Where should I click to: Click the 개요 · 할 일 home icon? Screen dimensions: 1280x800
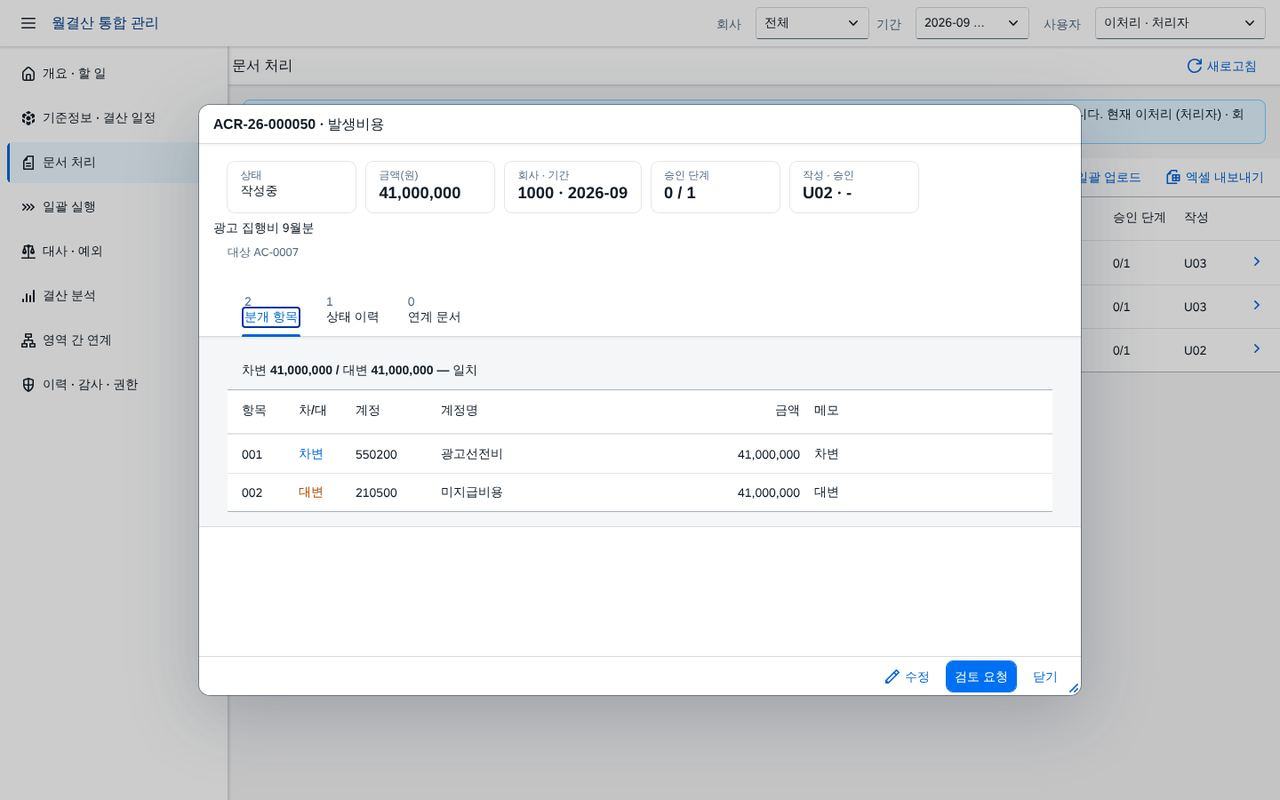point(28,74)
